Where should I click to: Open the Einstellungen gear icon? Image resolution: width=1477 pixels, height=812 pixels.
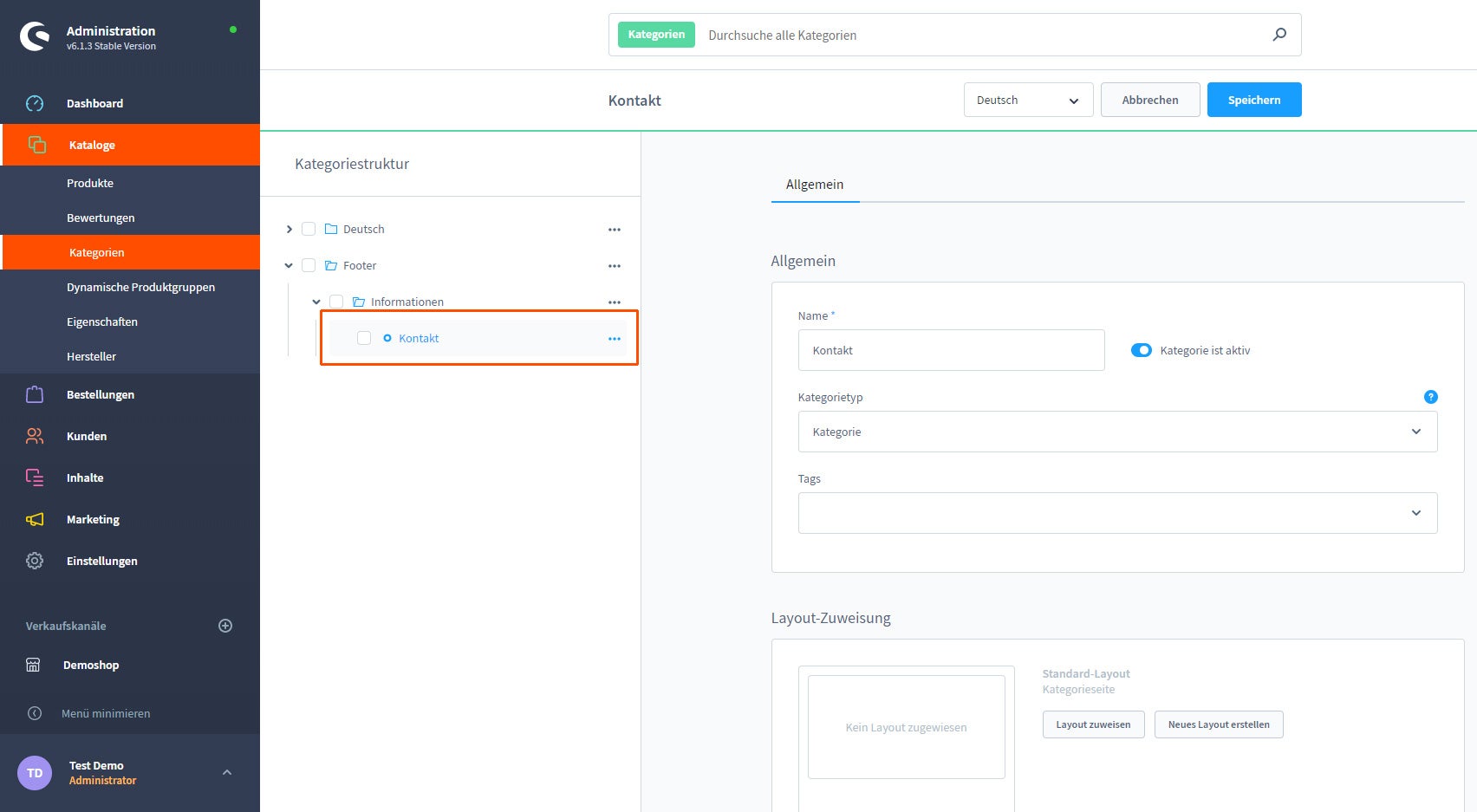click(35, 561)
